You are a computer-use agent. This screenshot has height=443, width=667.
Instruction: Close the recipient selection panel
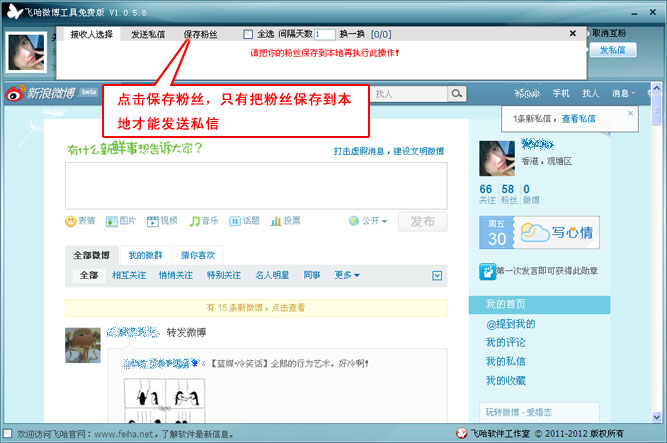(x=573, y=33)
